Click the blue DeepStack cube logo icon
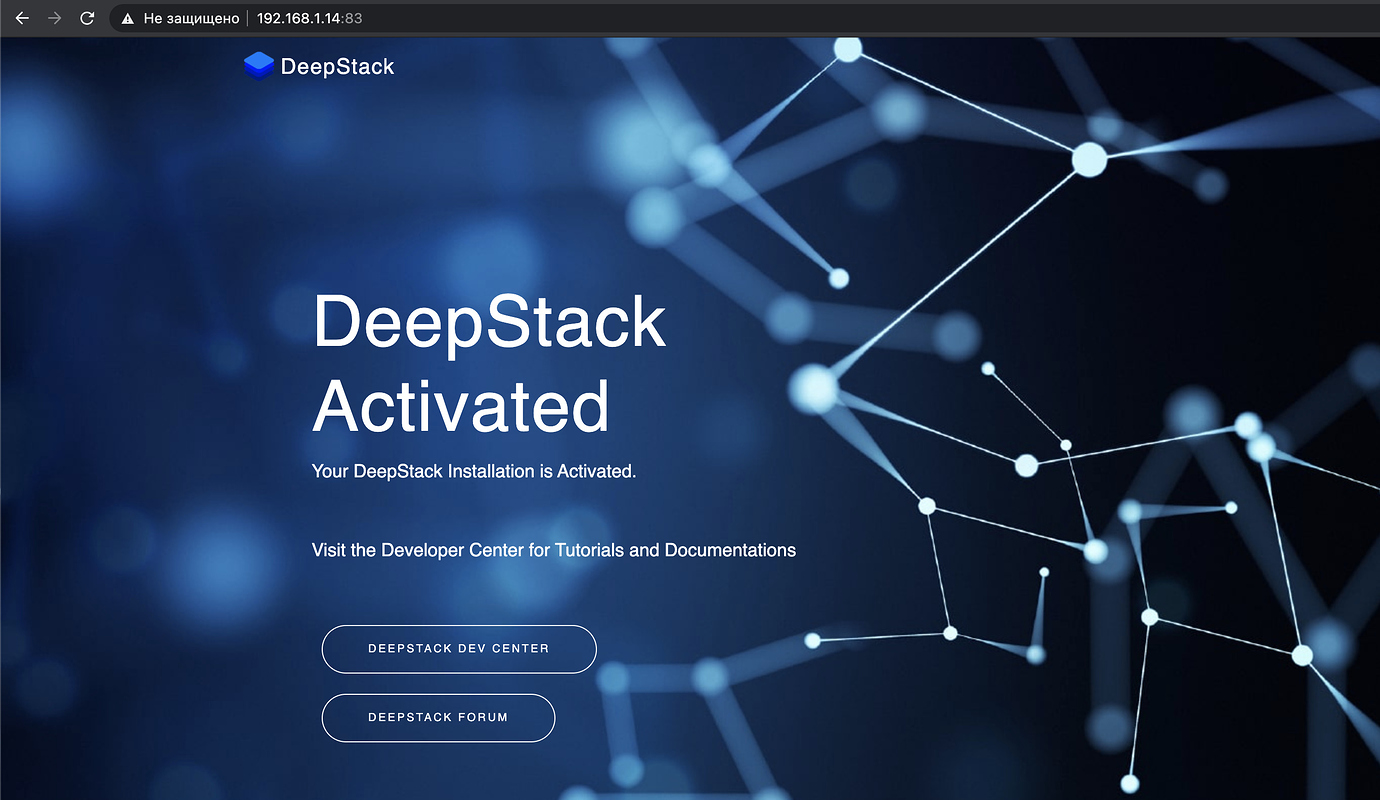The width and height of the screenshot is (1380, 800). [257, 65]
